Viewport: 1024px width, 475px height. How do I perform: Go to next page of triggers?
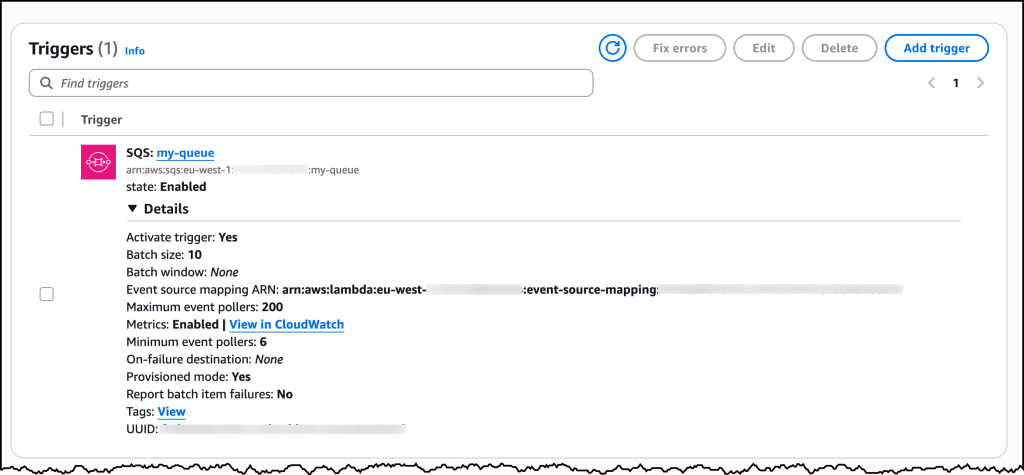coord(980,83)
